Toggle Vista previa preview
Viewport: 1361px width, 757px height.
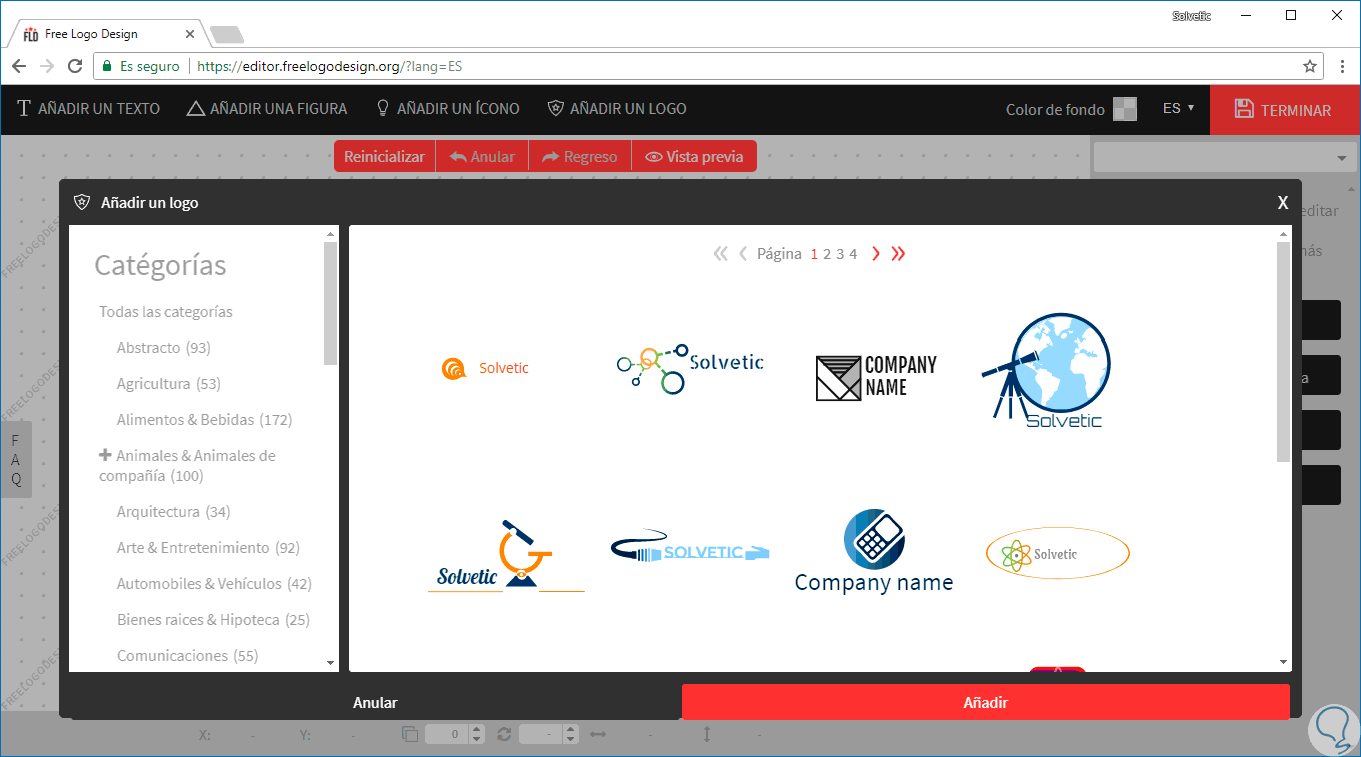(694, 157)
